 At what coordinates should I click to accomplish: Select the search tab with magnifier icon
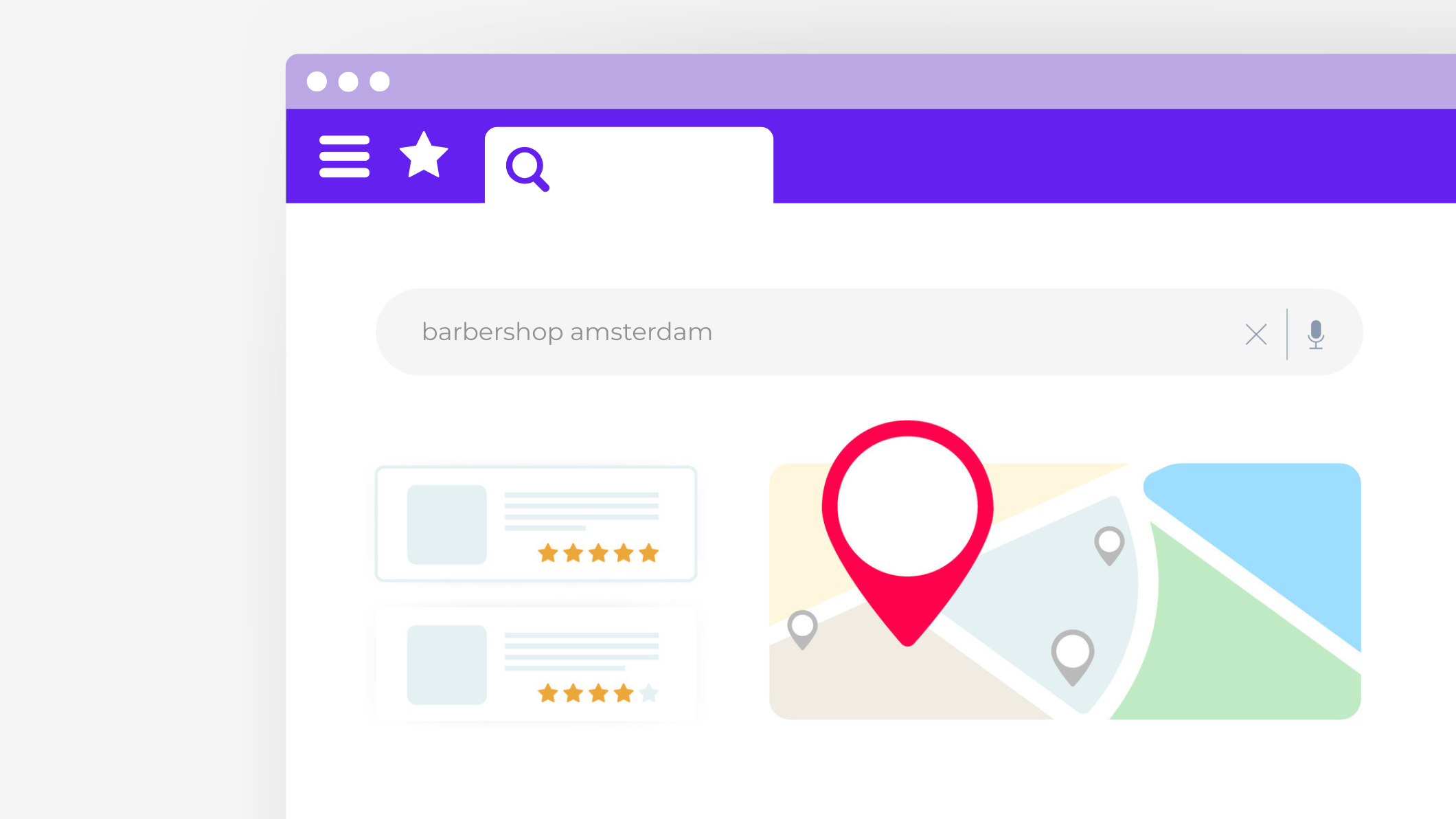tap(629, 165)
